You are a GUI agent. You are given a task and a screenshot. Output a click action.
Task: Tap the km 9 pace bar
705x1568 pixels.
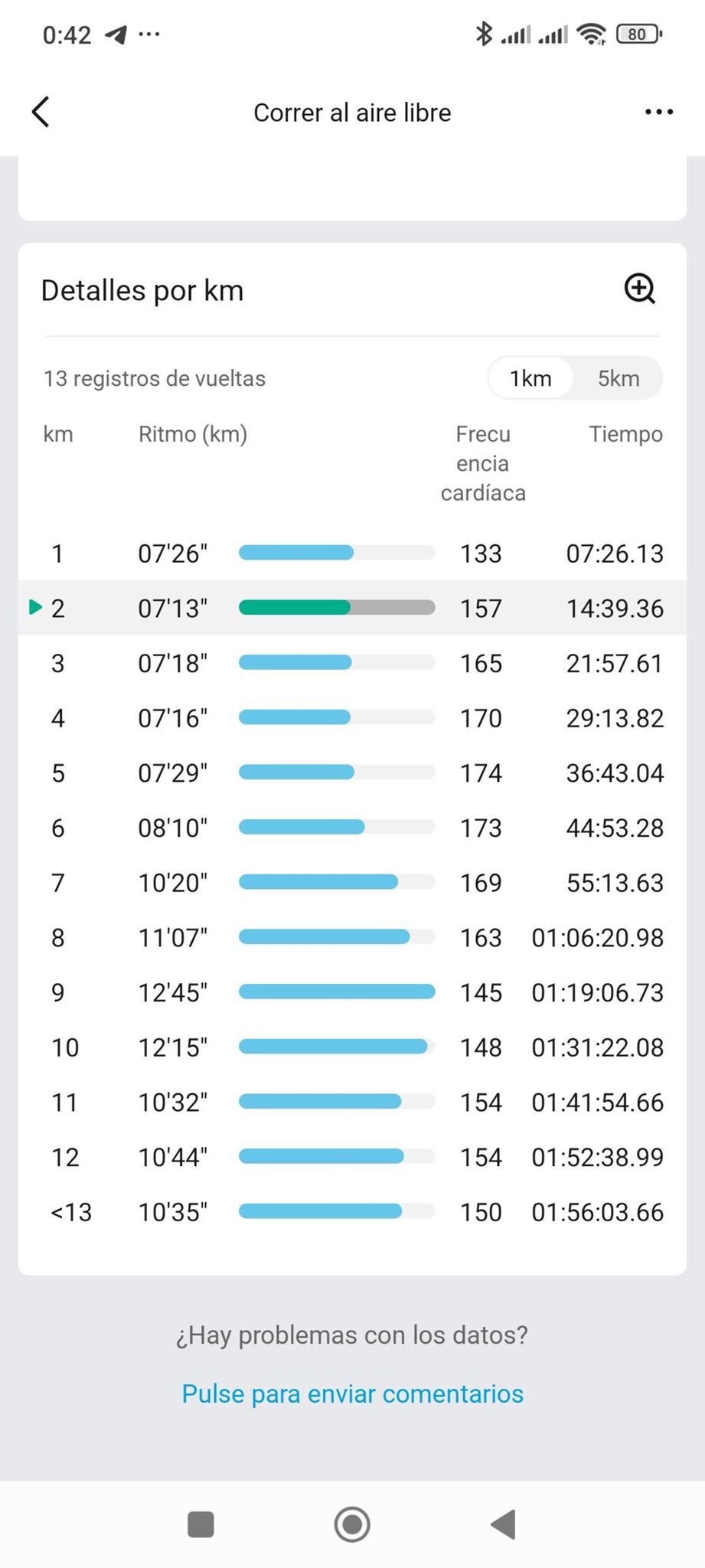[337, 992]
